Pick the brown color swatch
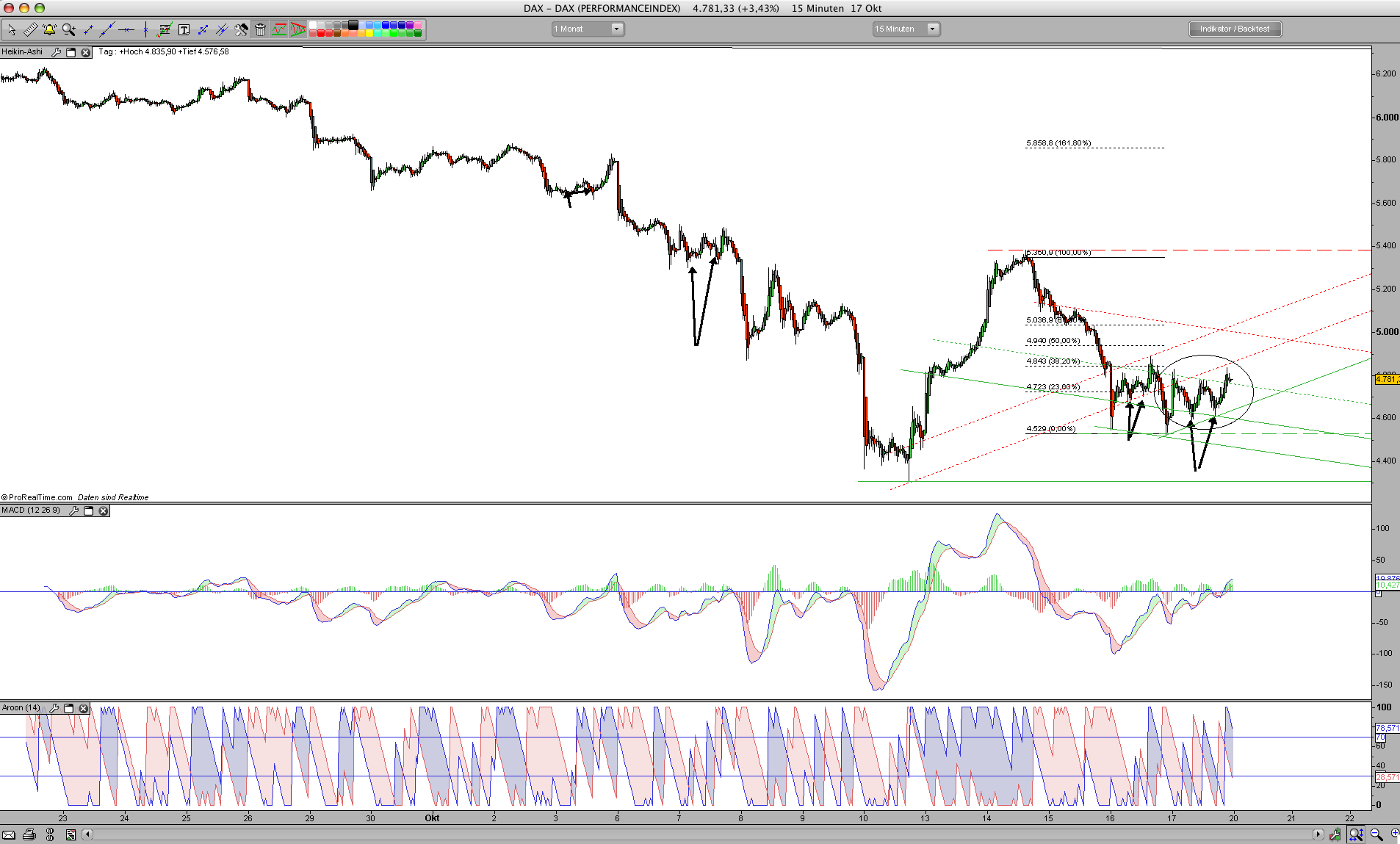The image size is (1400, 844). [x=337, y=33]
